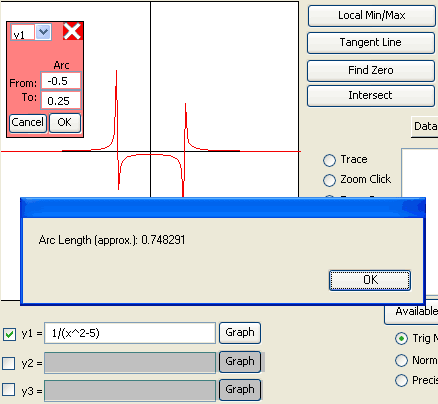Close the red Arc panel with X icon
The width and height of the screenshot is (438, 404).
[72, 31]
